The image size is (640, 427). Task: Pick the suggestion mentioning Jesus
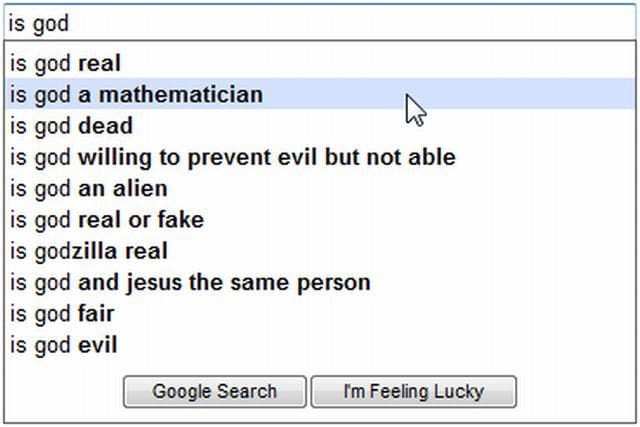coord(190,282)
